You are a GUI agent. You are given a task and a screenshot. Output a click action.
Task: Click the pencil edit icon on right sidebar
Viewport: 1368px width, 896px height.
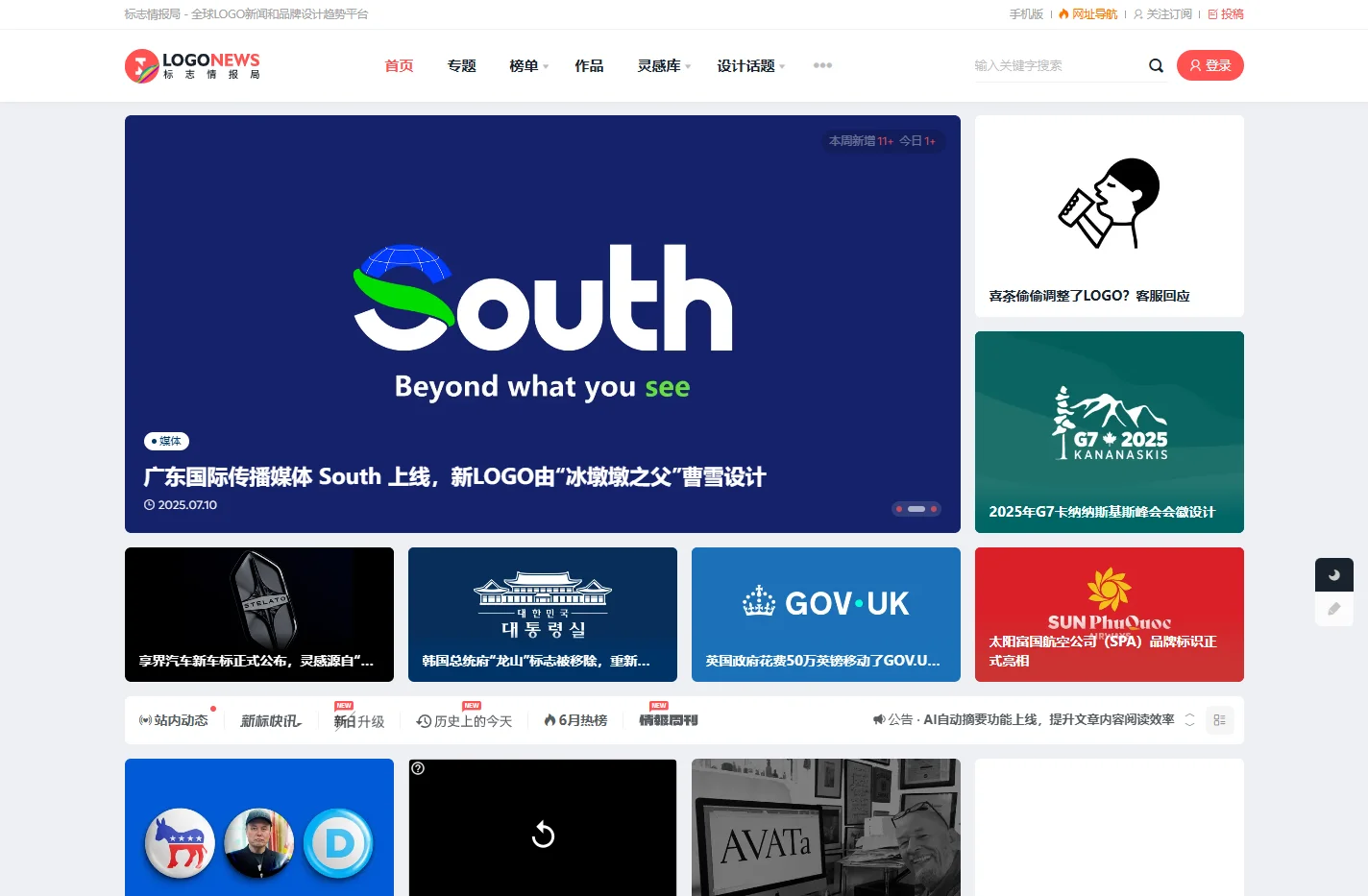click(1334, 609)
